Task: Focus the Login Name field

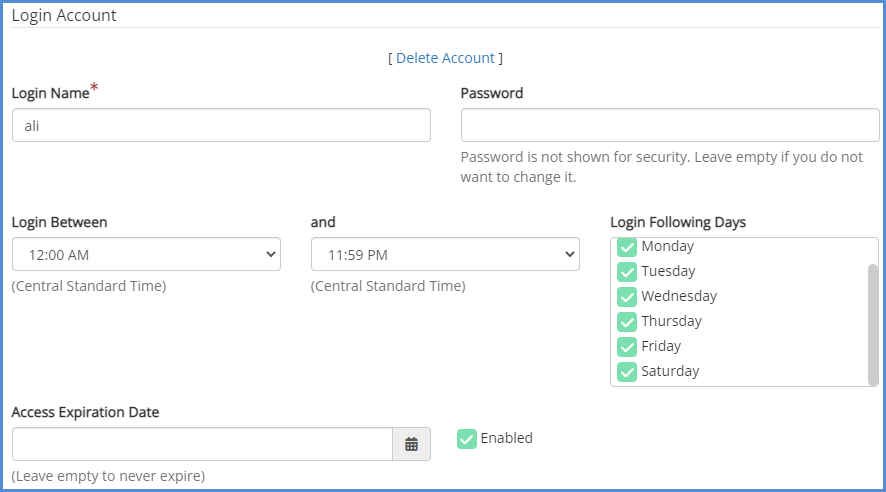Action: (x=221, y=125)
